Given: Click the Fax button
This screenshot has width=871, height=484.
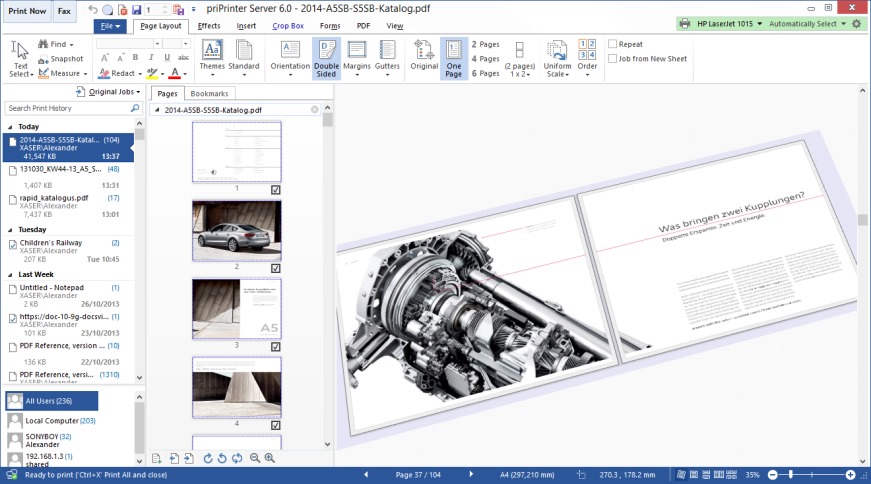Looking at the screenshot, I should 64,10.
